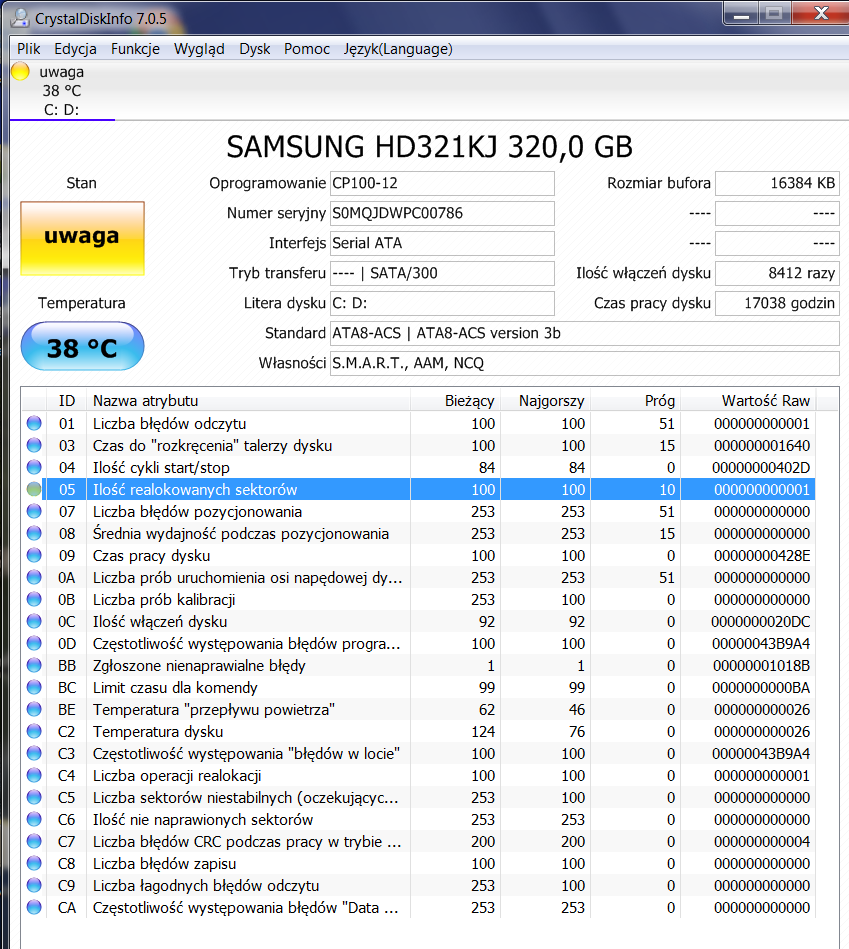Open the Pomoc menu
This screenshot has height=949, width=849.
(307, 49)
